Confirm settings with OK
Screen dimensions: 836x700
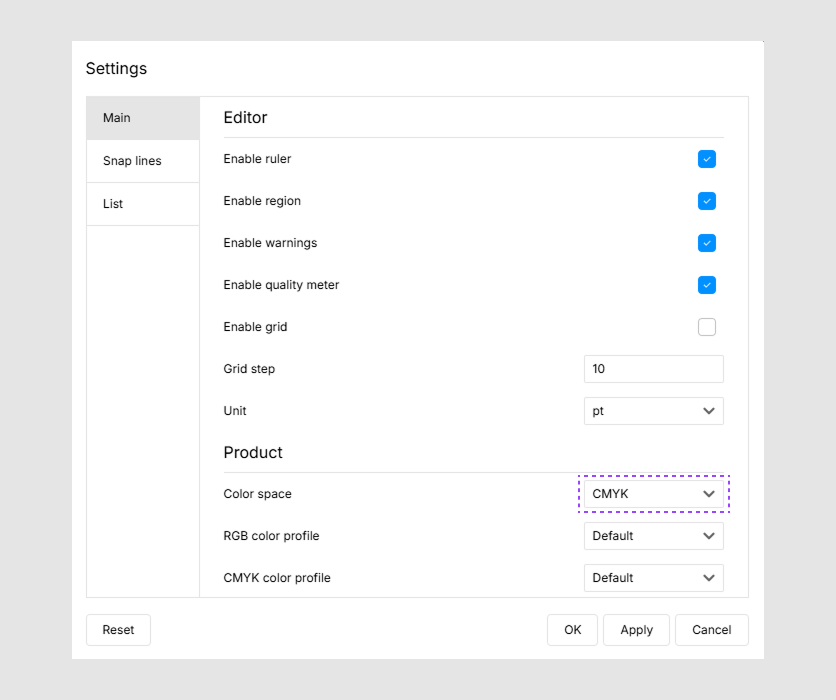[x=572, y=630]
